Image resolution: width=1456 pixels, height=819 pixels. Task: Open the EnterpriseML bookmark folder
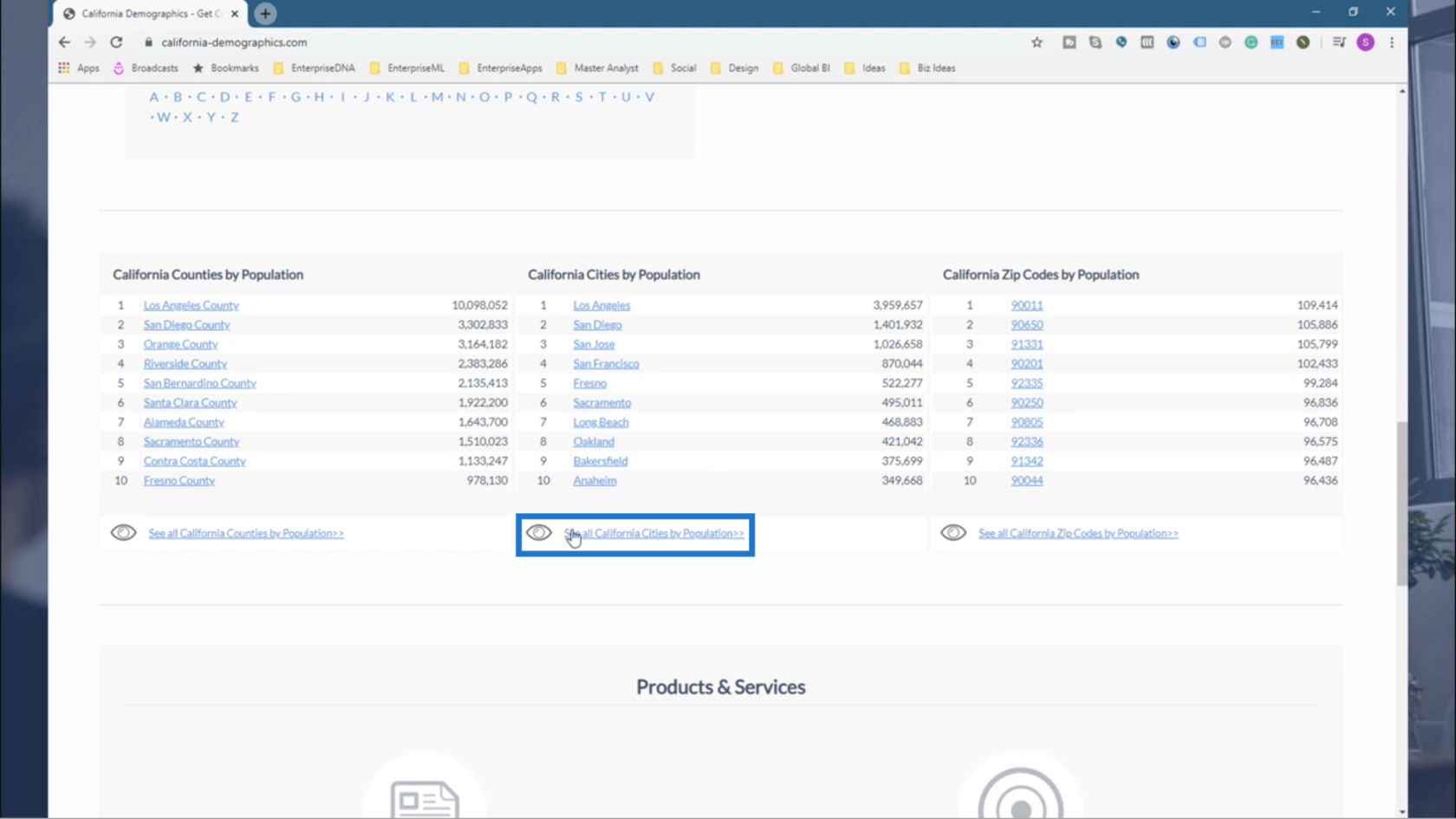[x=406, y=68]
